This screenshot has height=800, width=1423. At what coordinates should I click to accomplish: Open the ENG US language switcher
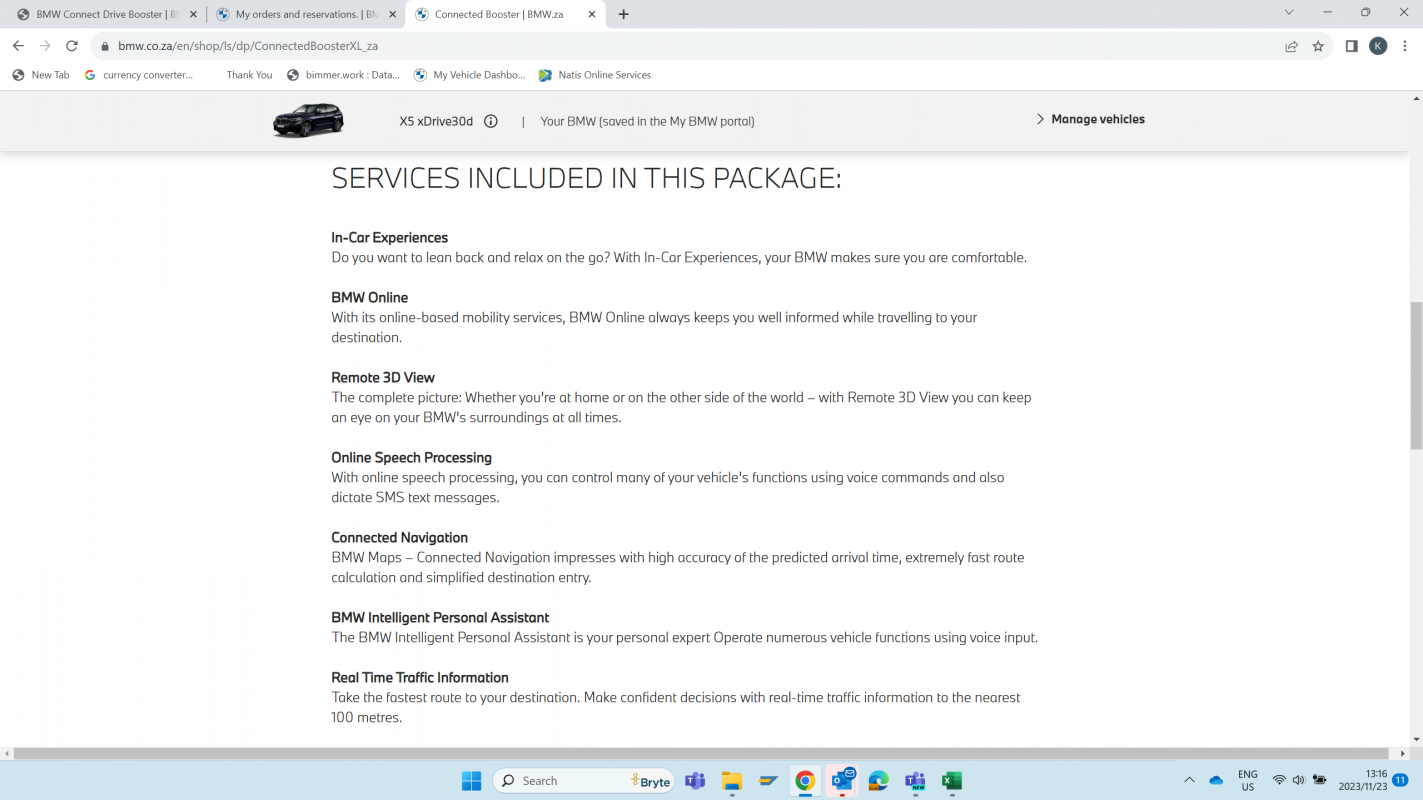(x=1247, y=780)
